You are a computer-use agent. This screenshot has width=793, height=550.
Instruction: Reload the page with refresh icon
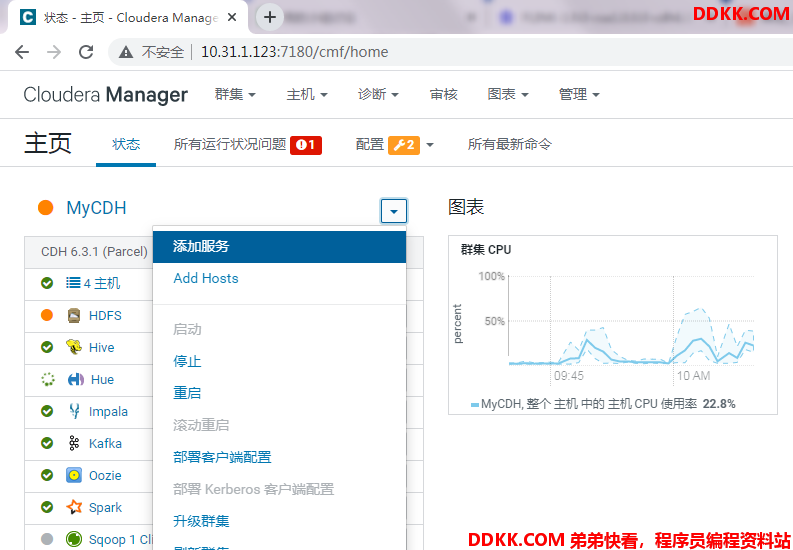tap(86, 52)
